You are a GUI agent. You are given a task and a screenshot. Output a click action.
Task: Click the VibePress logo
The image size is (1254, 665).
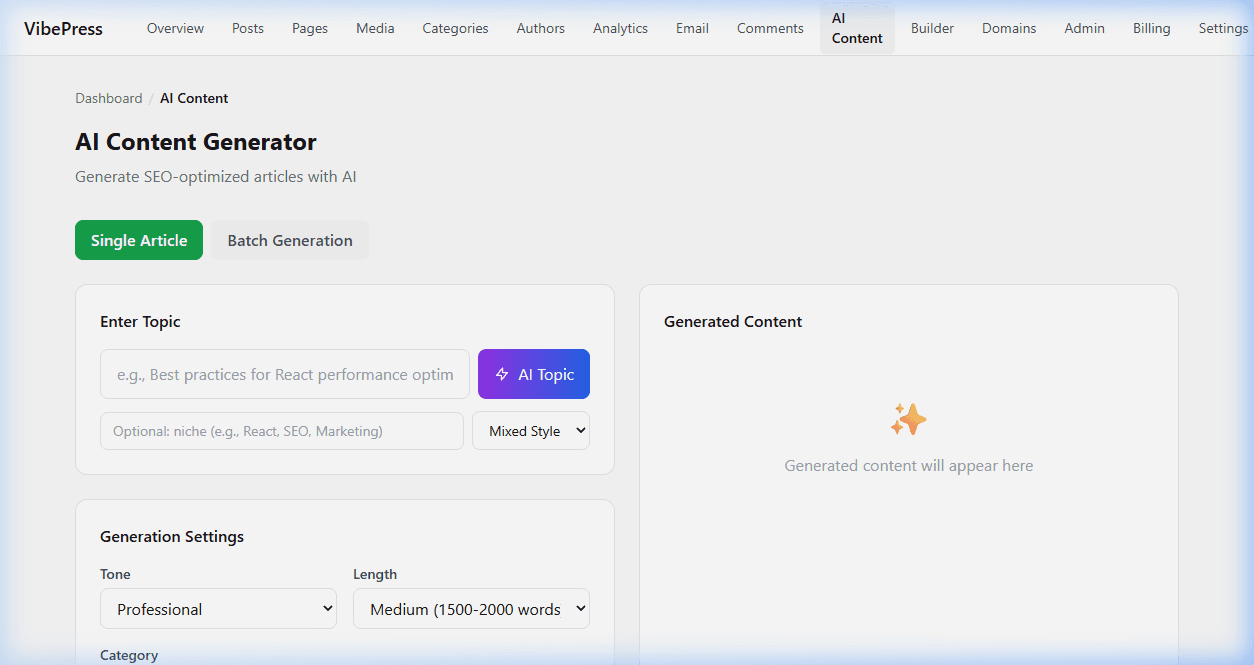(x=62, y=28)
